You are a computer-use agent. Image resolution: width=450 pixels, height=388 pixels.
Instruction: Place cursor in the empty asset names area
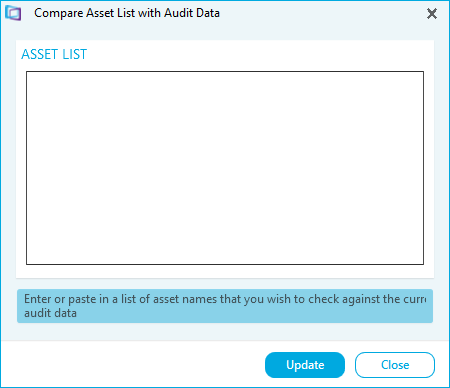(x=225, y=168)
